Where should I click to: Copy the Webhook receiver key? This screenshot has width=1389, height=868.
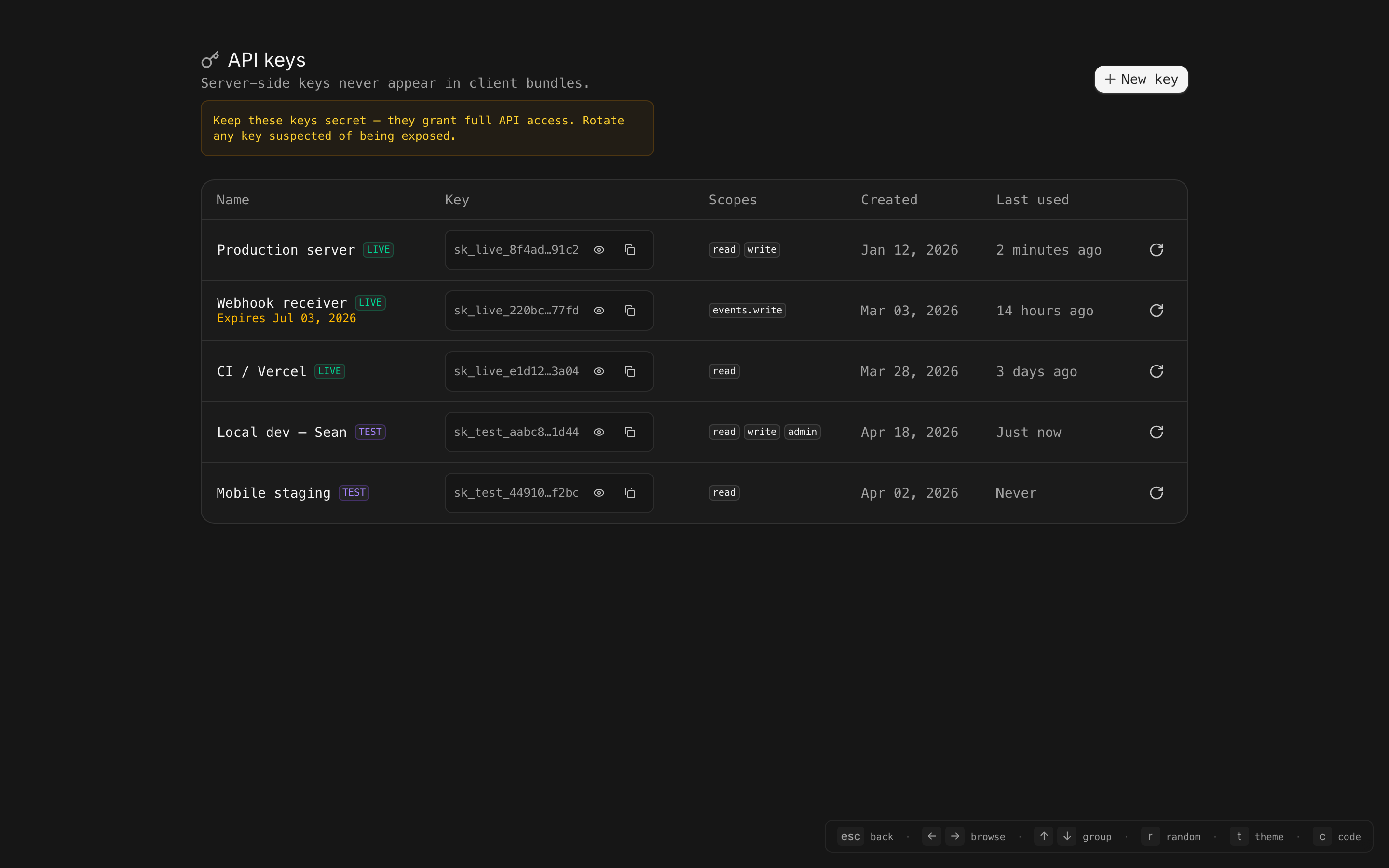click(630, 311)
